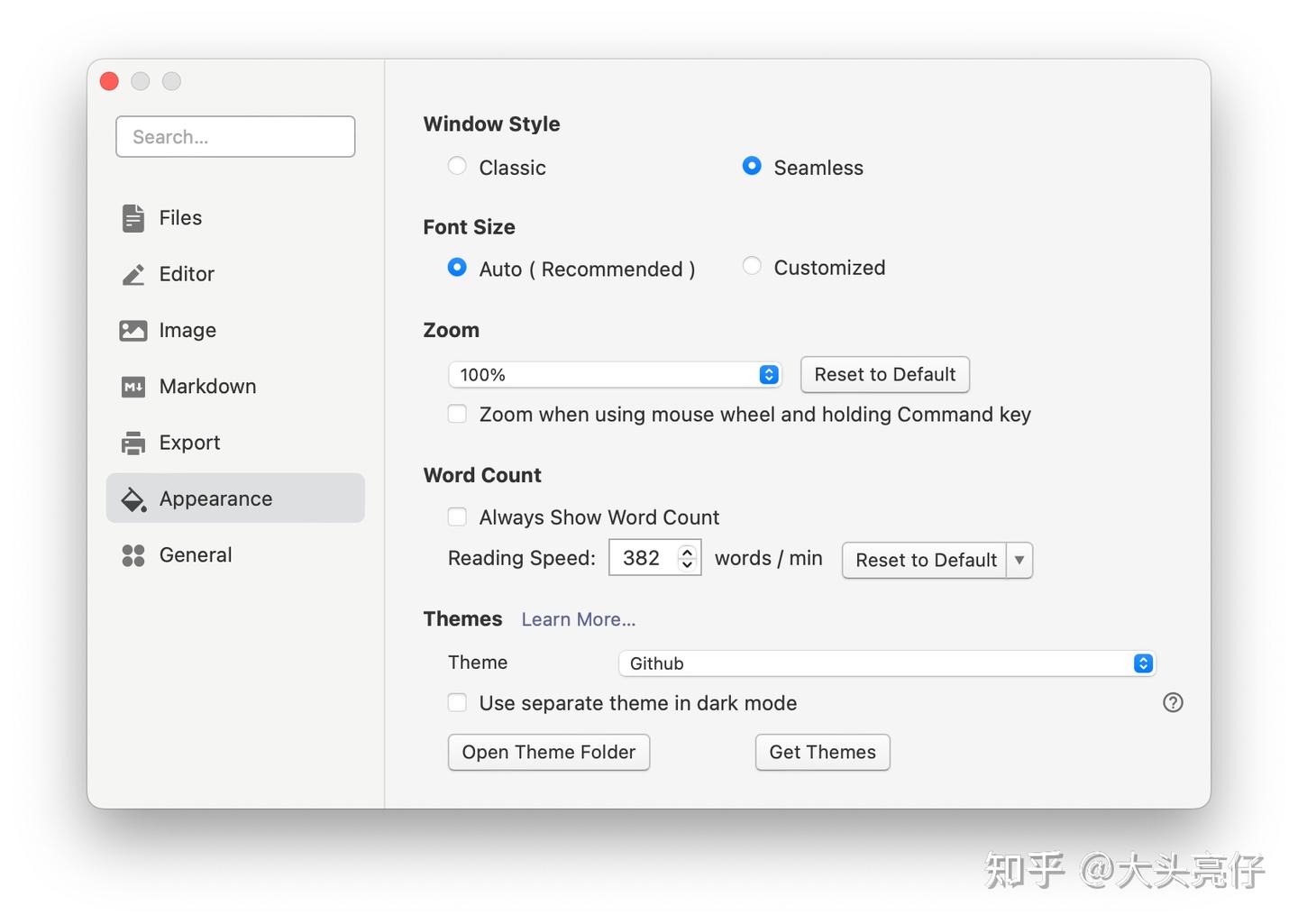The image size is (1298, 924).
Task: Click Reset to Default for reading speed
Action: (926, 560)
